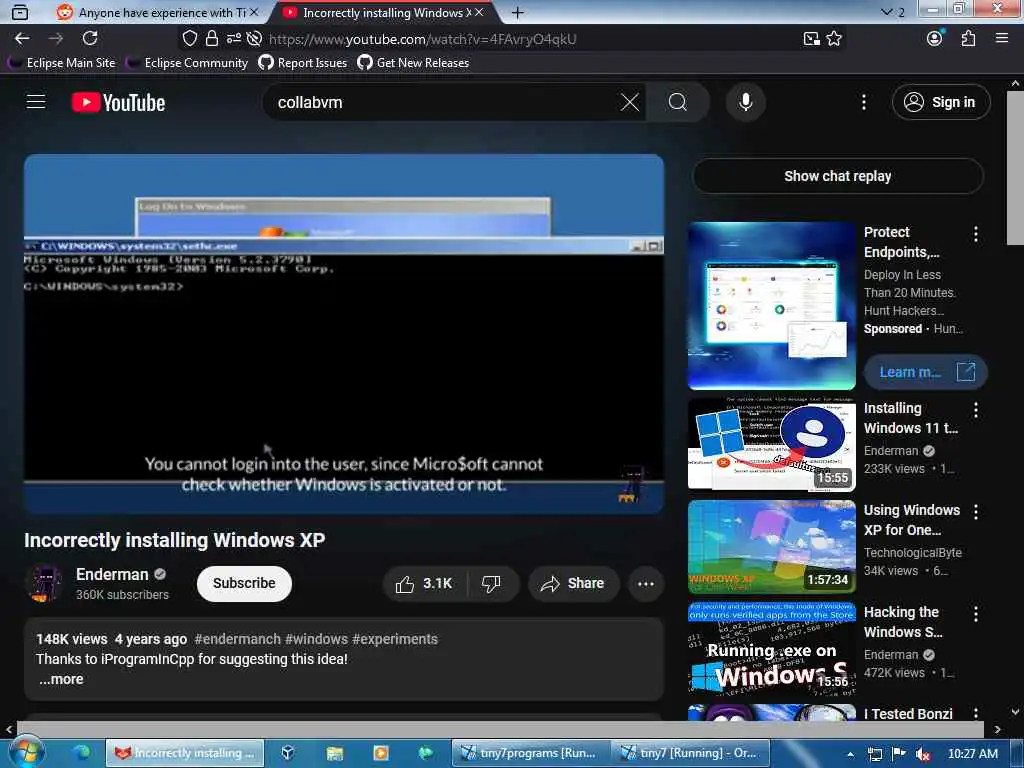Open Get New Releases bookmark
This screenshot has height=768, width=1024.
coord(413,63)
